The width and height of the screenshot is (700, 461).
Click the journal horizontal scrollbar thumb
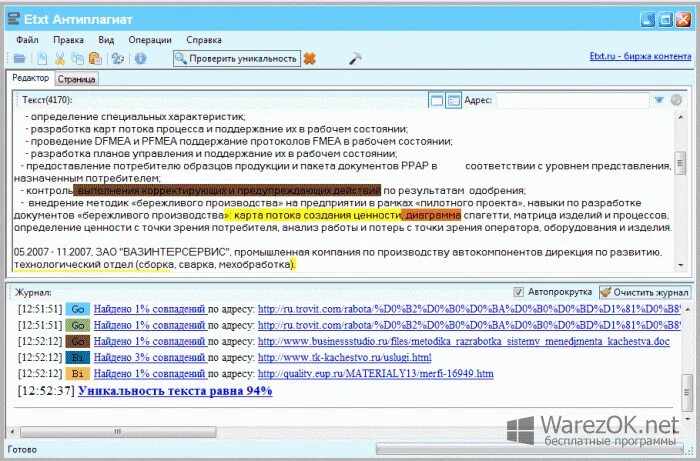(x=118, y=432)
